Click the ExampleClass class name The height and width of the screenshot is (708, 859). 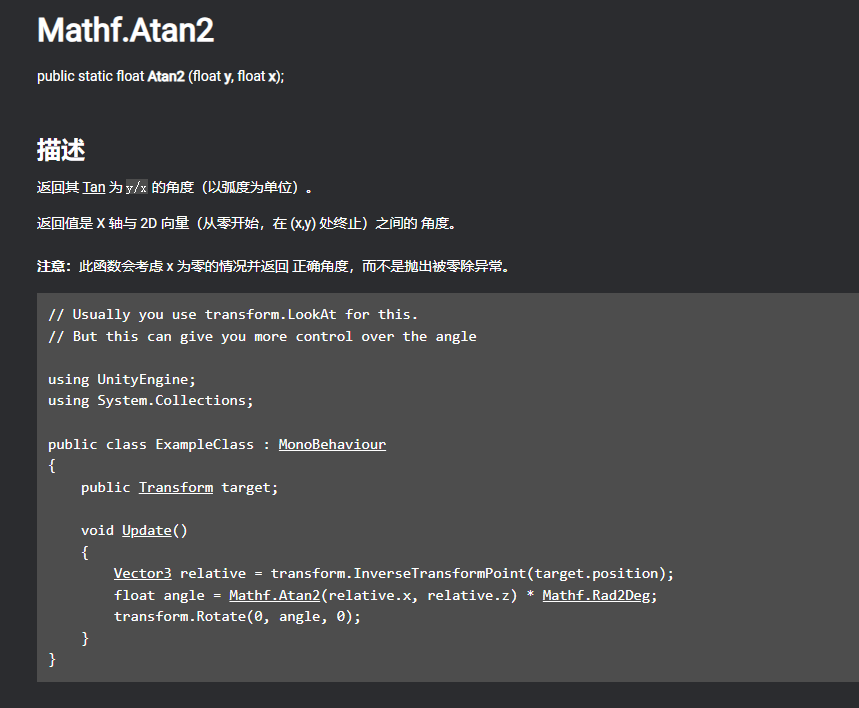204,444
